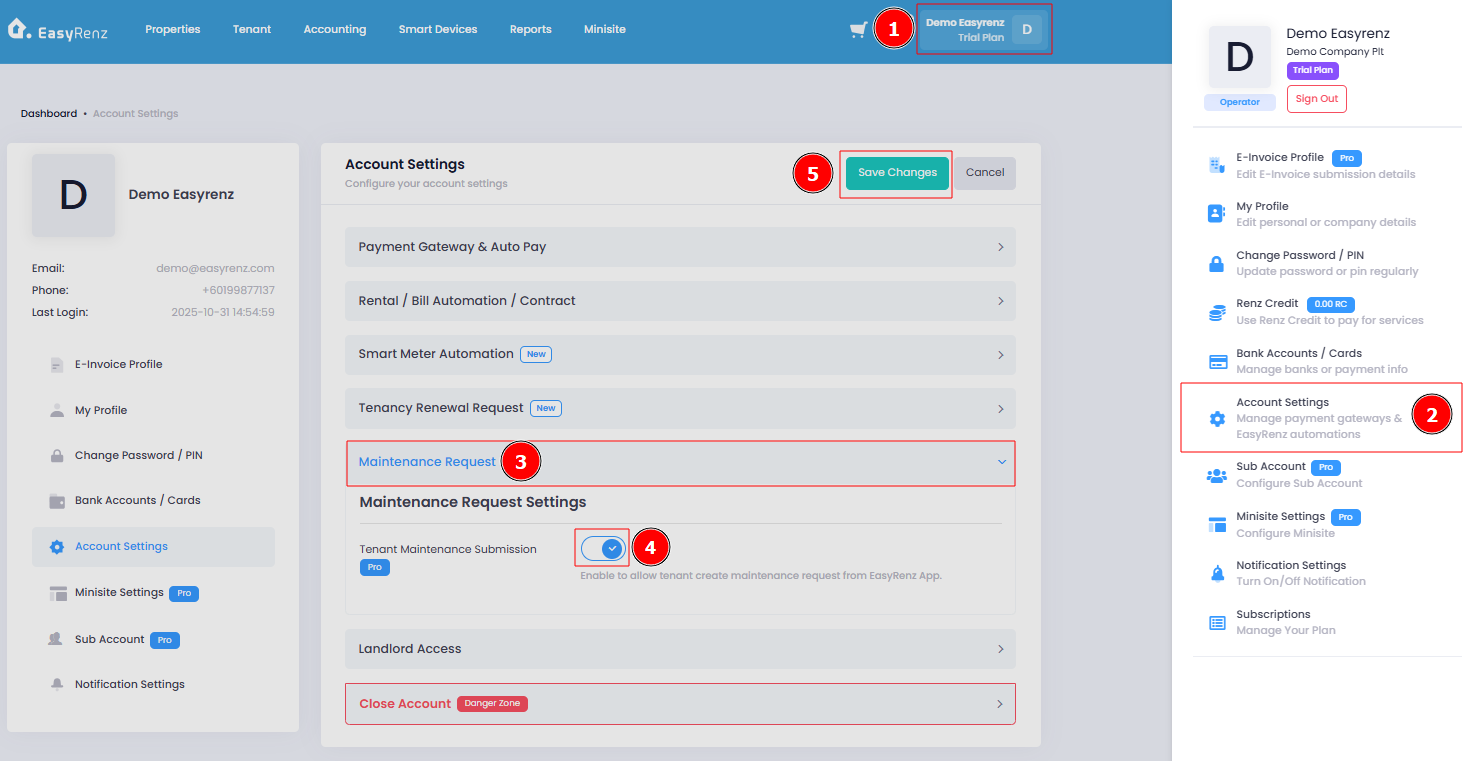Collapse the Maintenance Request section
1475x761 pixels.
coord(681,463)
